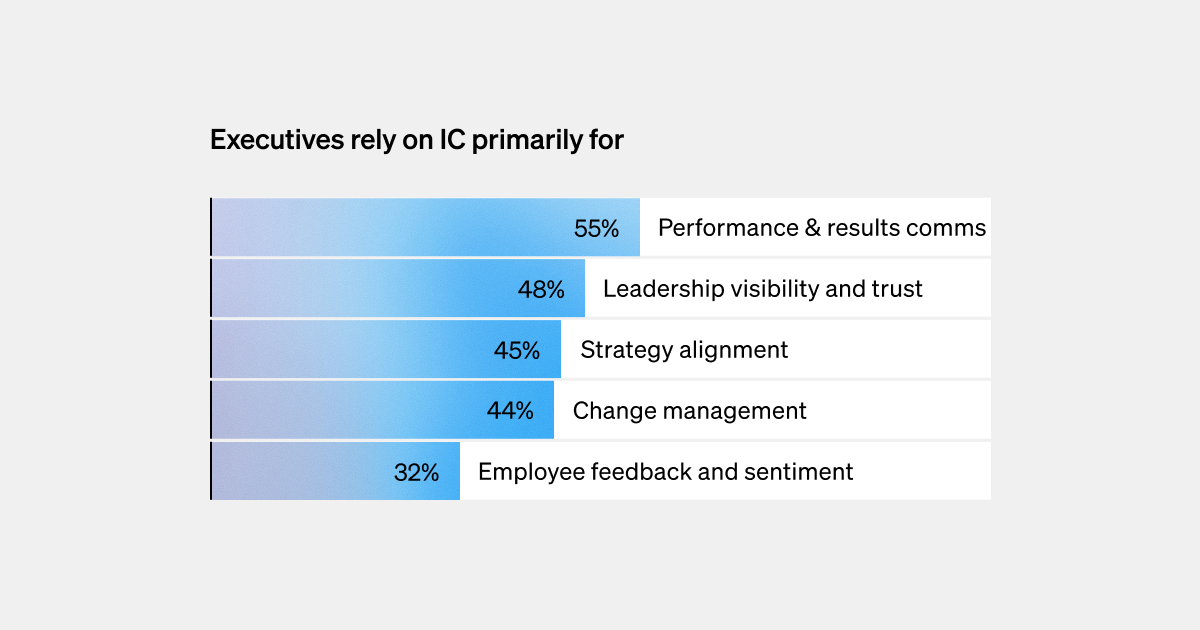Click the middle of the top blue bar
The width and height of the screenshot is (1200, 630).
(425, 228)
